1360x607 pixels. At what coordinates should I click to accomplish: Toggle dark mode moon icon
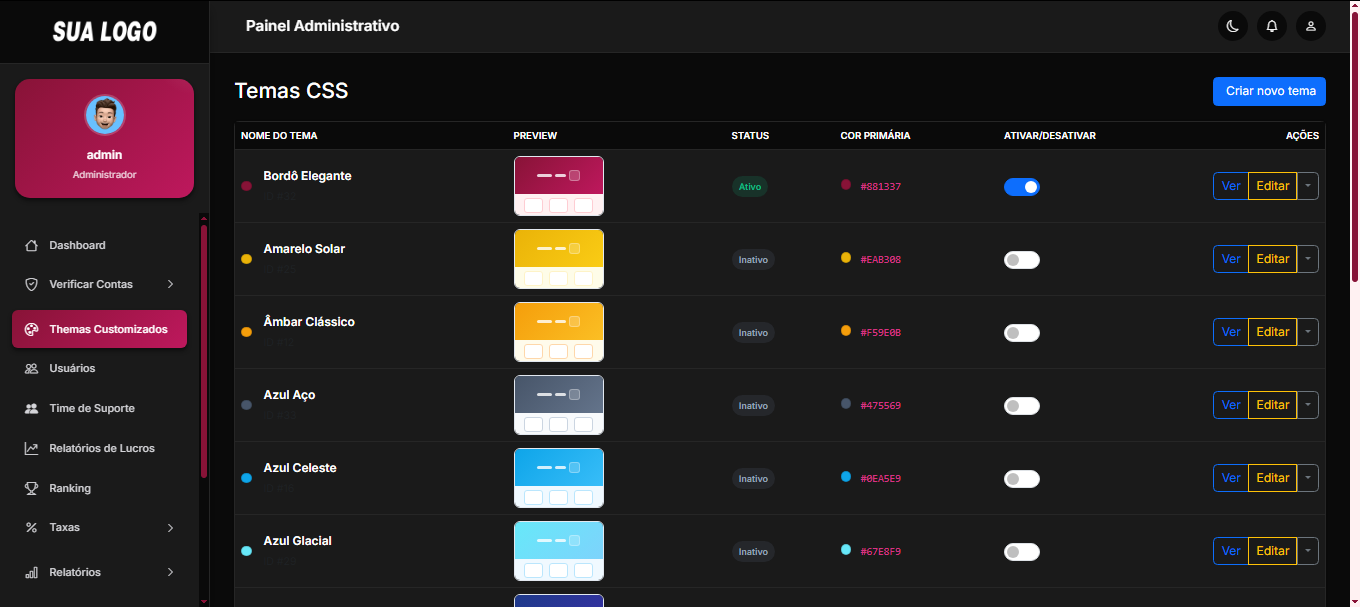point(1233,26)
